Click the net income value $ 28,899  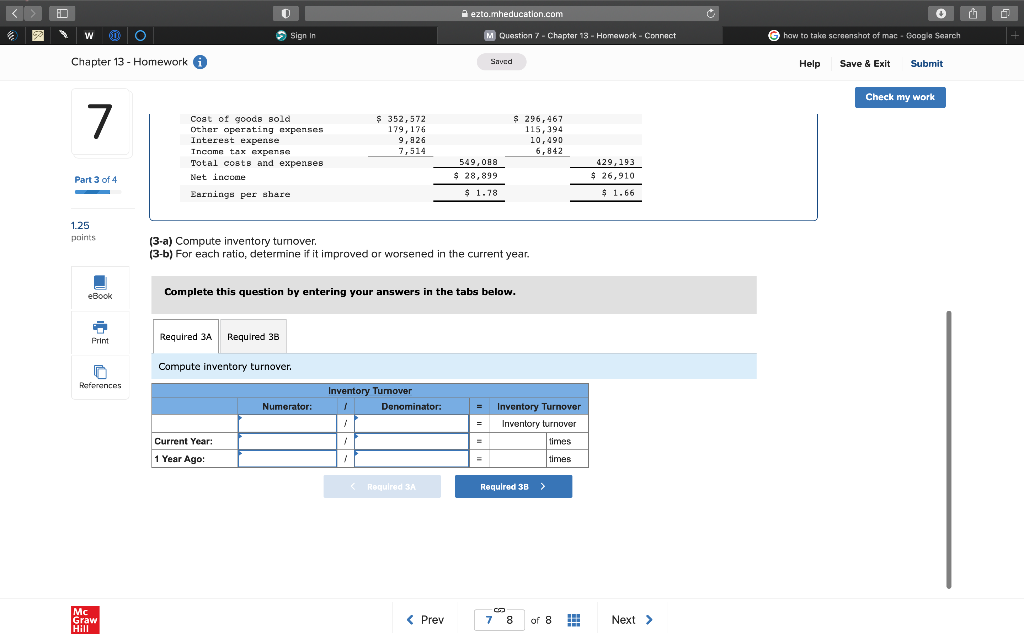pyautogui.click(x=475, y=176)
